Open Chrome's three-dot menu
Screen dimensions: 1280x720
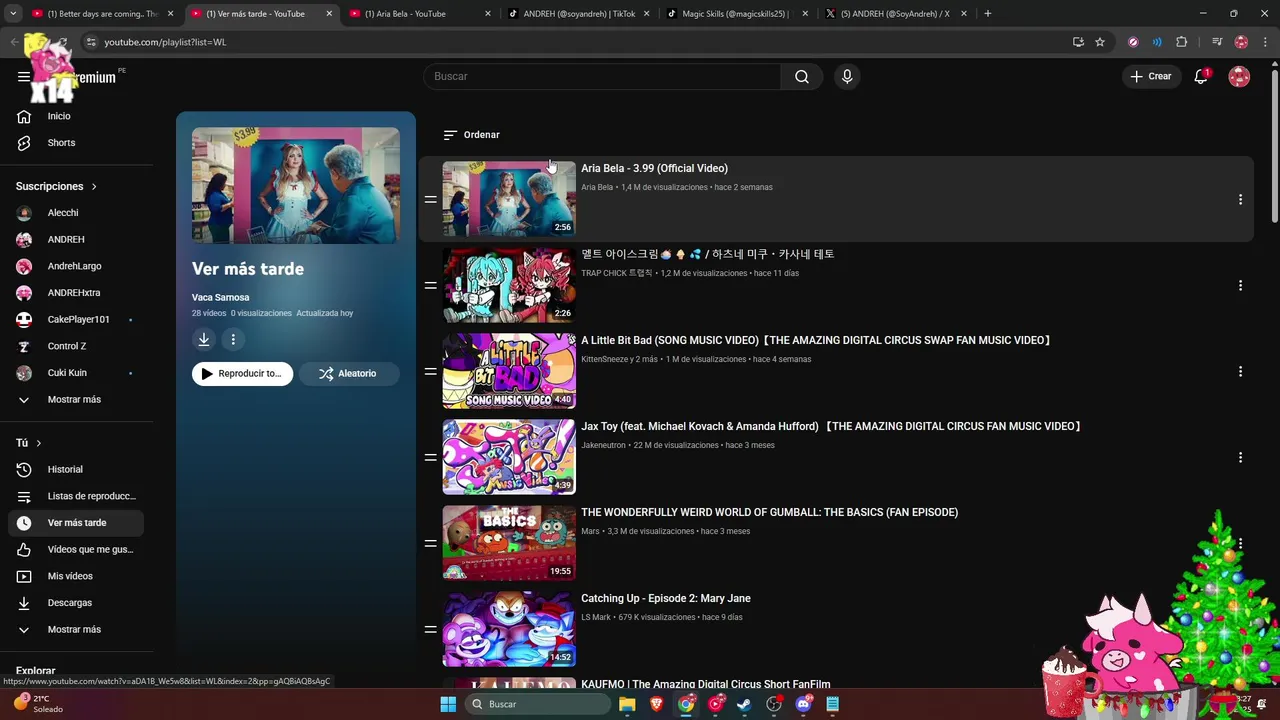(1265, 42)
